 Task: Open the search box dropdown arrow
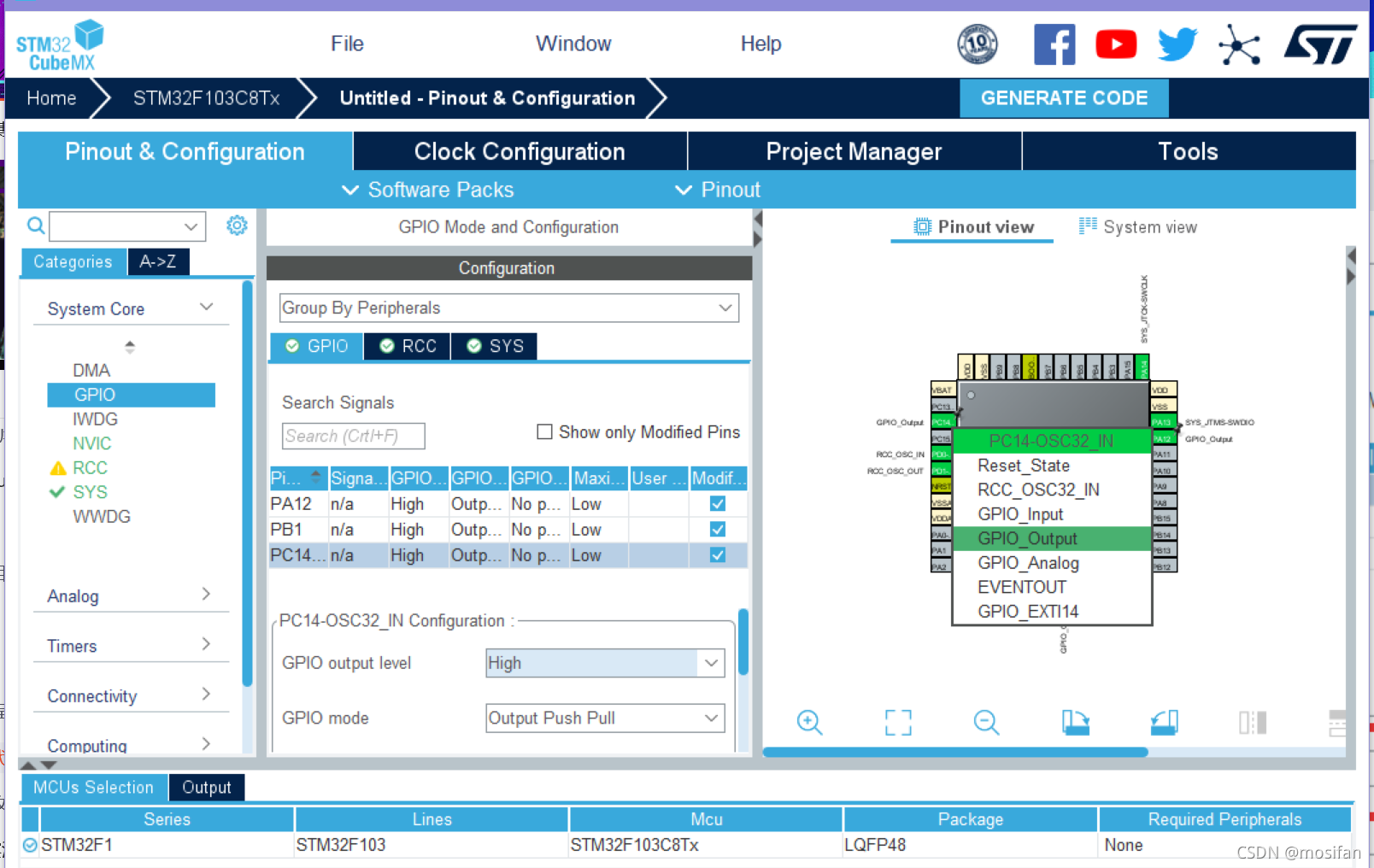pyautogui.click(x=191, y=226)
